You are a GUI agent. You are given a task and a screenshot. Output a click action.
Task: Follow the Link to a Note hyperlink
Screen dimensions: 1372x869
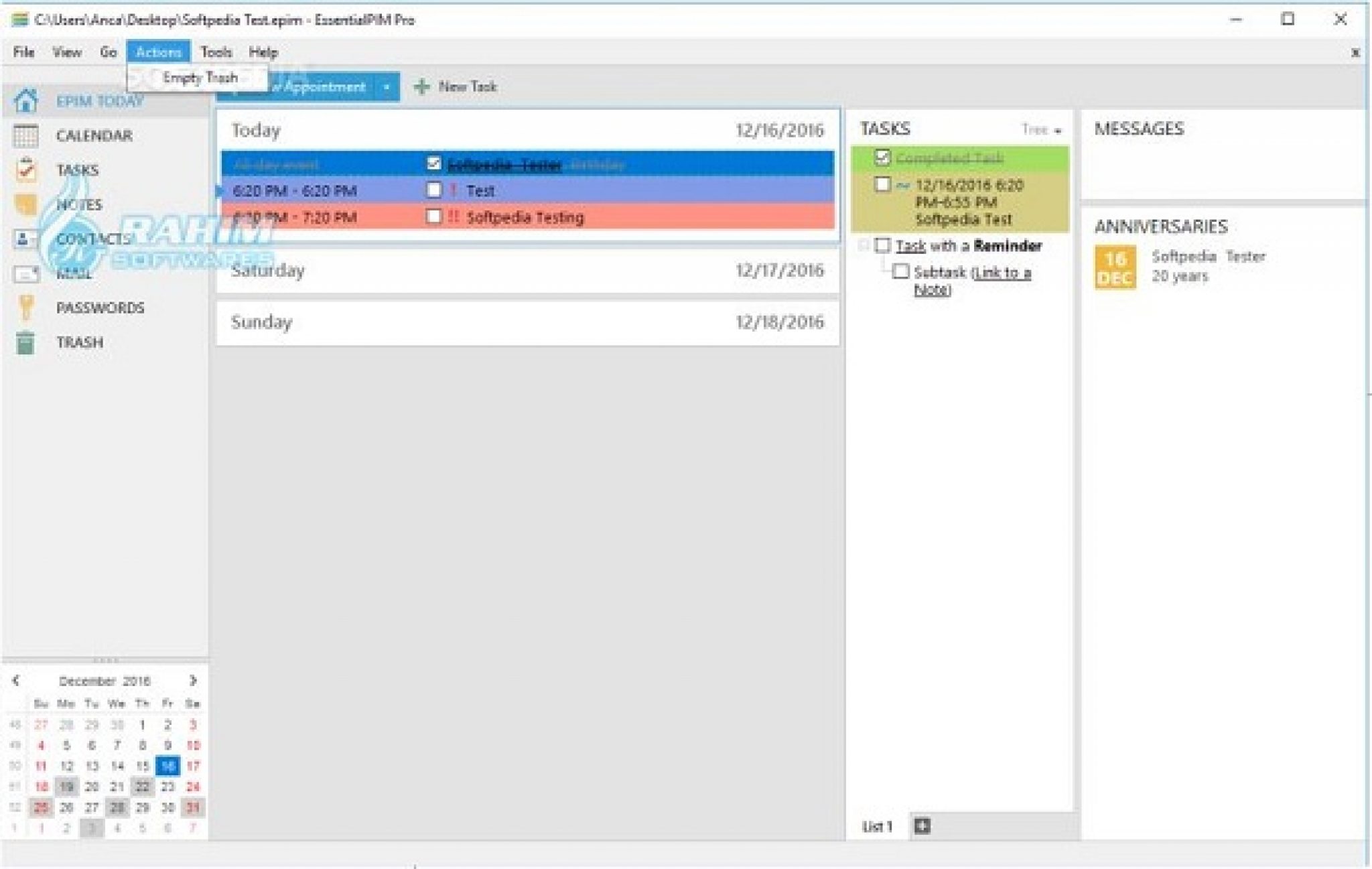[1001, 273]
